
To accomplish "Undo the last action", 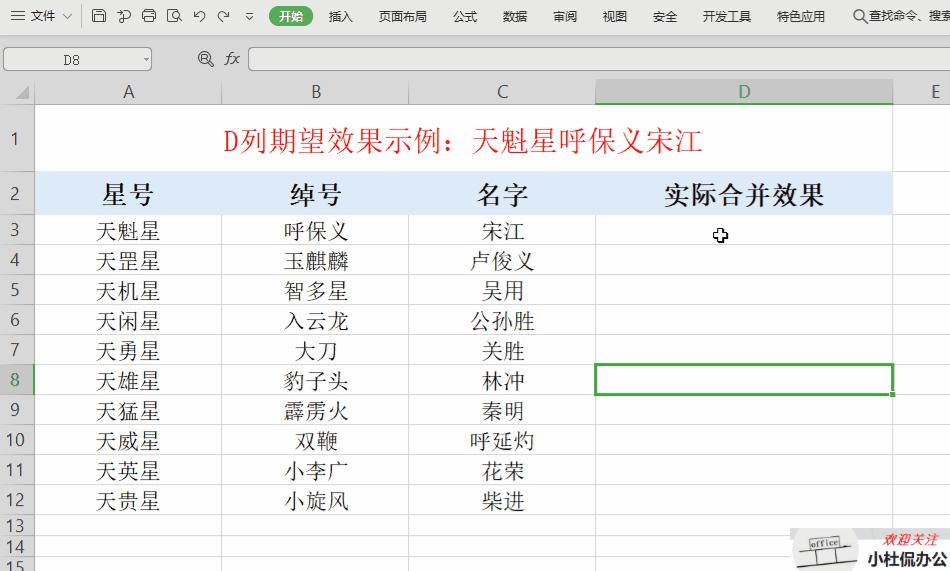I will tap(199, 16).
